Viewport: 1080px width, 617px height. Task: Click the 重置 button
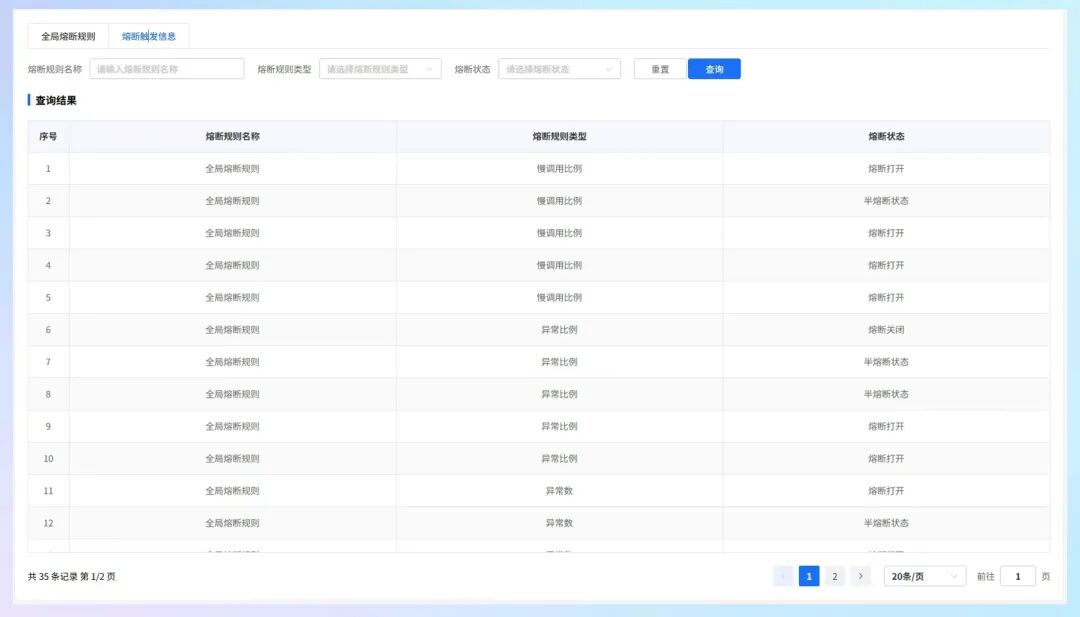660,69
